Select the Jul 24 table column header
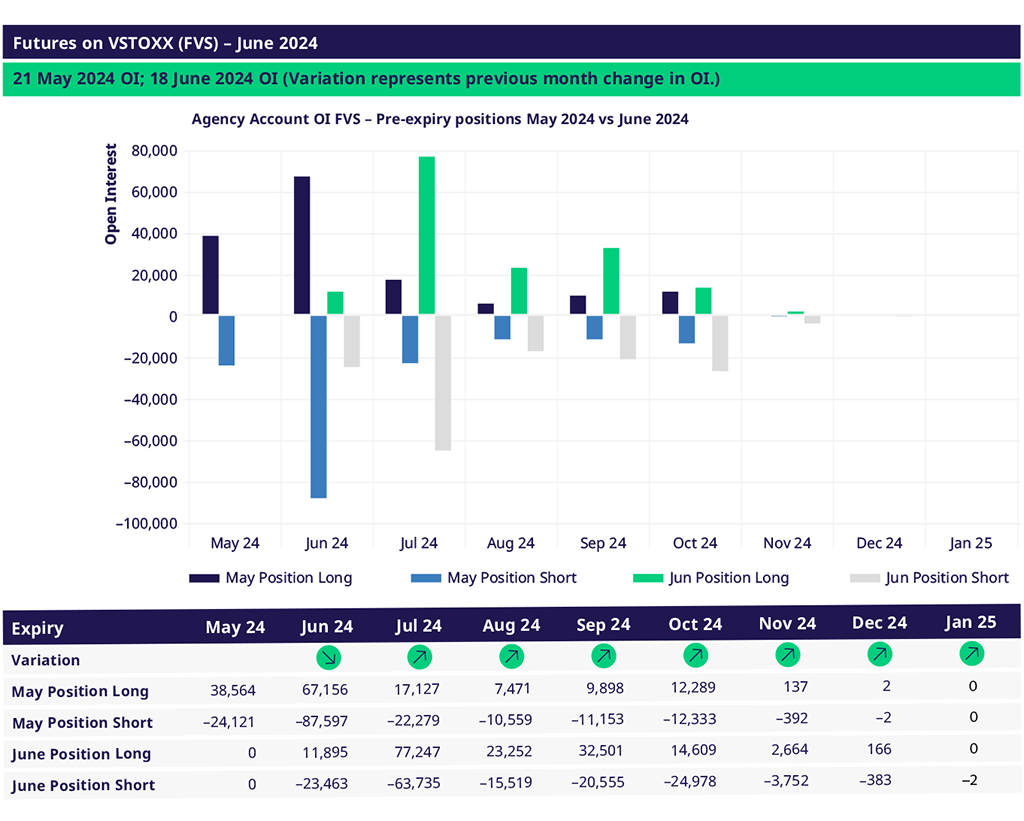1024x821 pixels. coord(419,627)
